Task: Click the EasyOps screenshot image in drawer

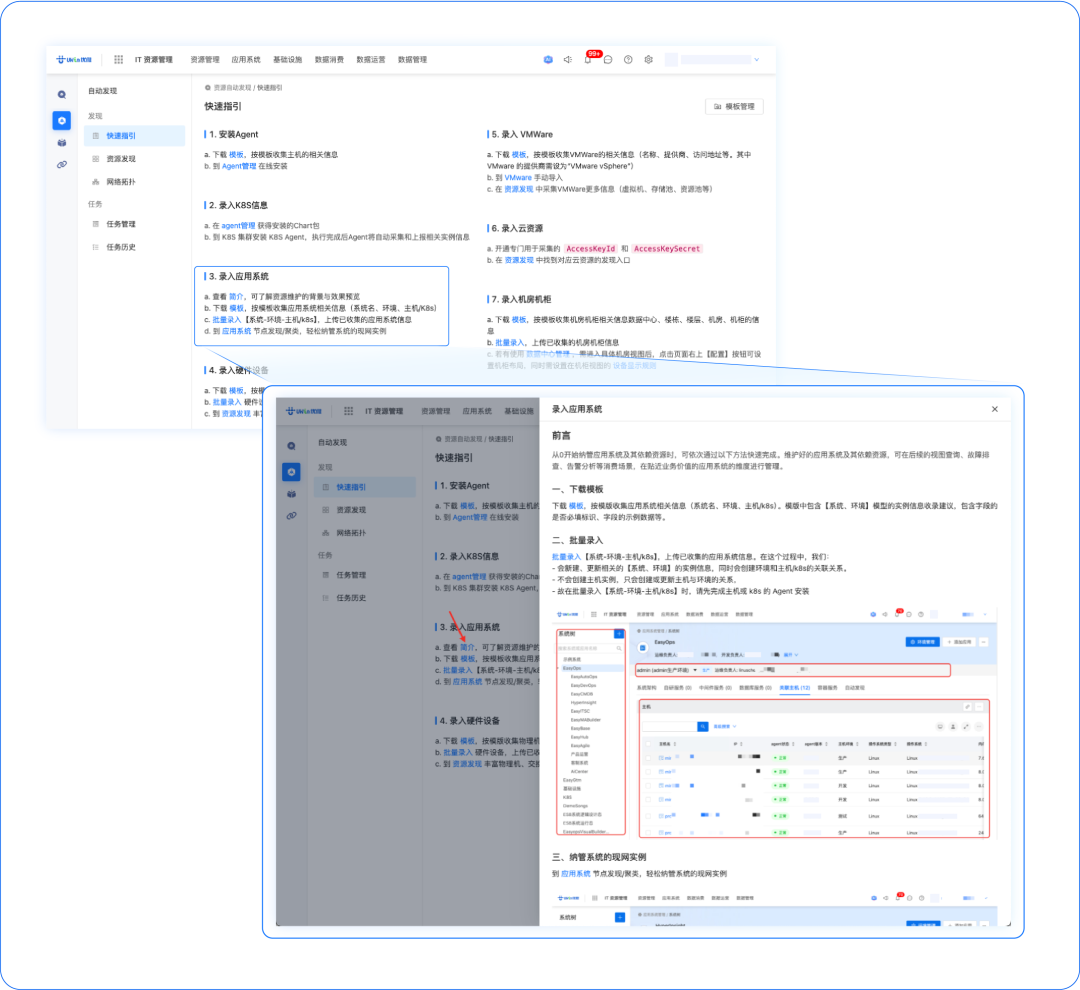Action: [x=774, y=723]
